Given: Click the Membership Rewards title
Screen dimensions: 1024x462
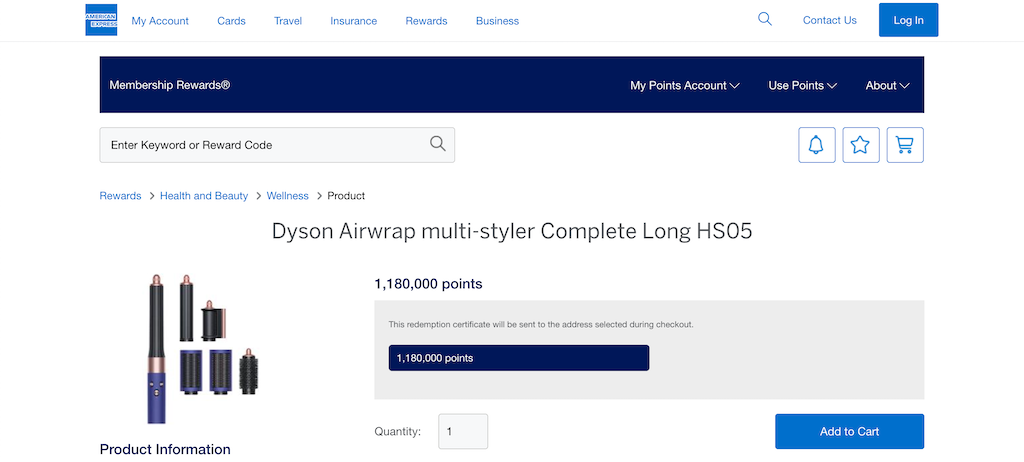Looking at the screenshot, I should coord(170,85).
